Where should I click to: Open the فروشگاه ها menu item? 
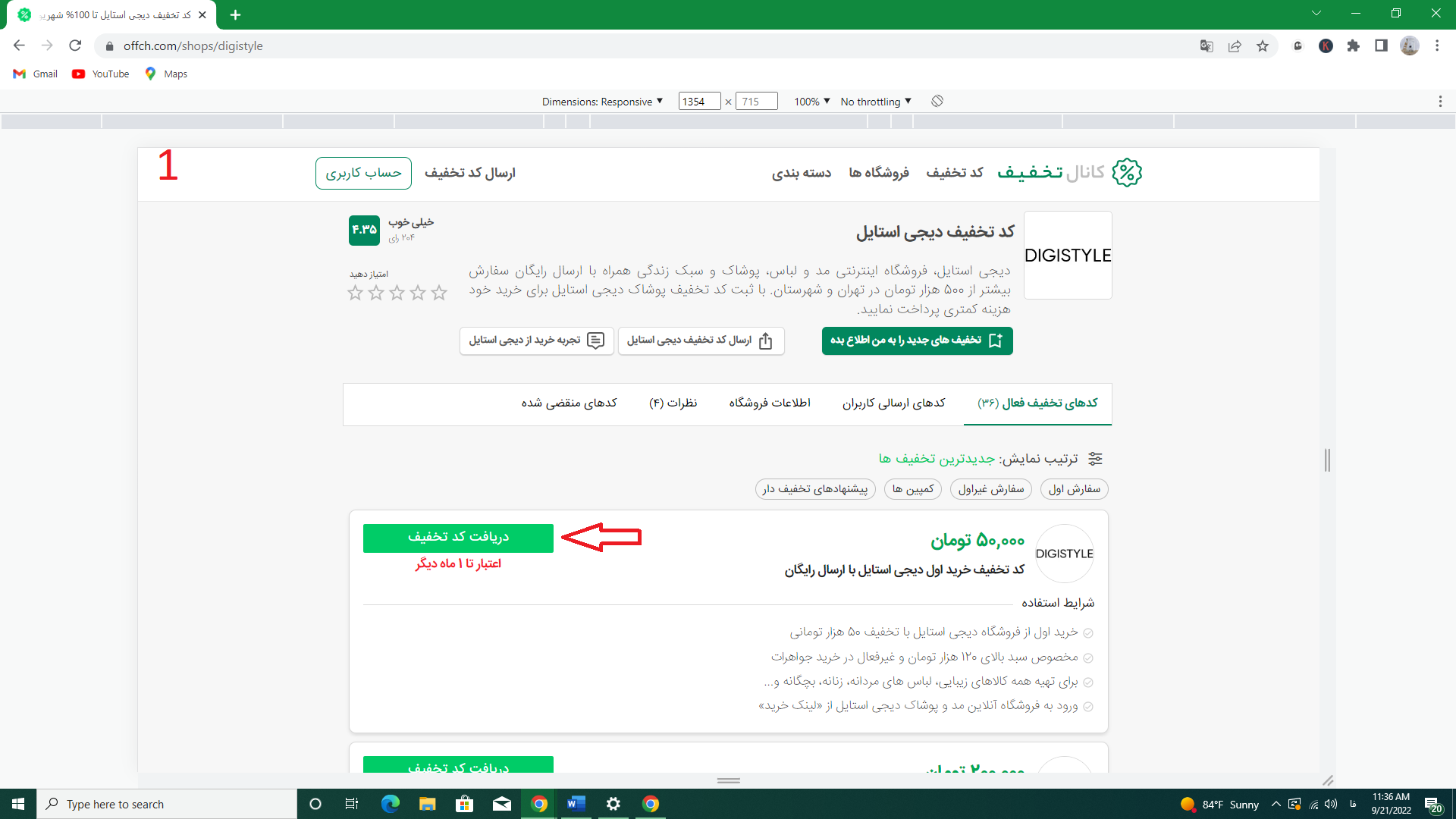pos(878,173)
